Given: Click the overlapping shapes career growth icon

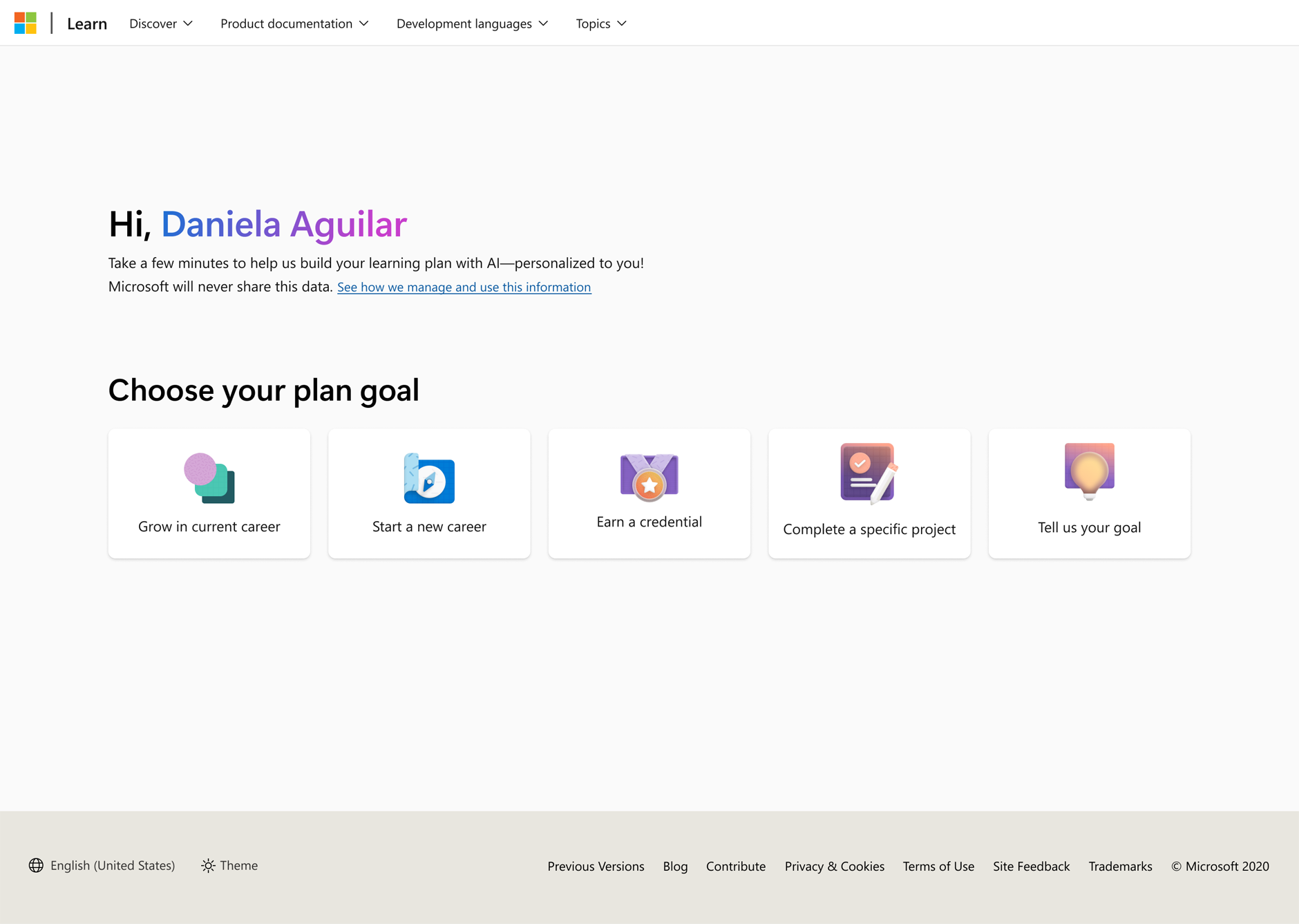Looking at the screenshot, I should 209,478.
